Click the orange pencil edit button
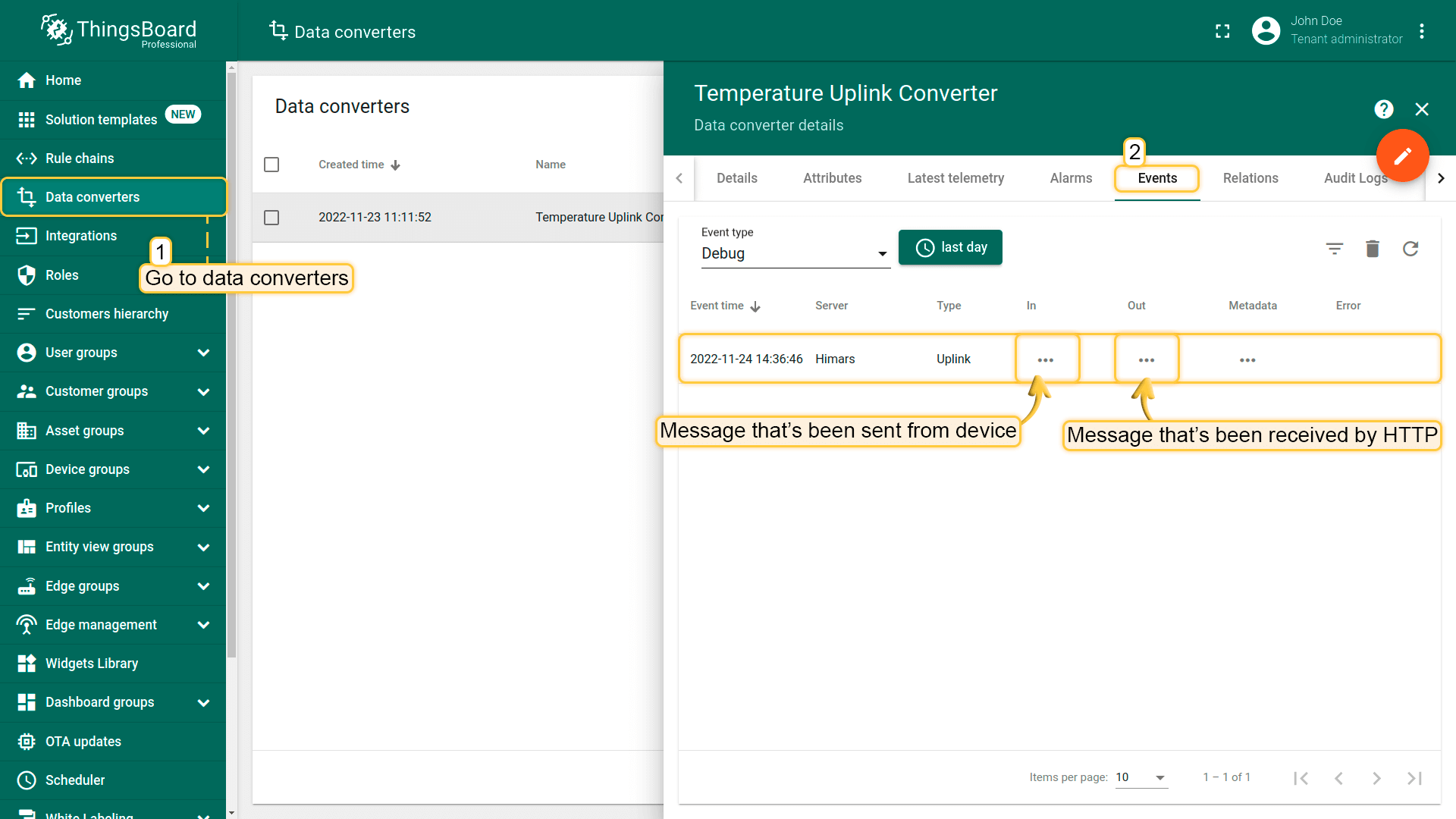The image size is (1456, 819). tap(1402, 155)
